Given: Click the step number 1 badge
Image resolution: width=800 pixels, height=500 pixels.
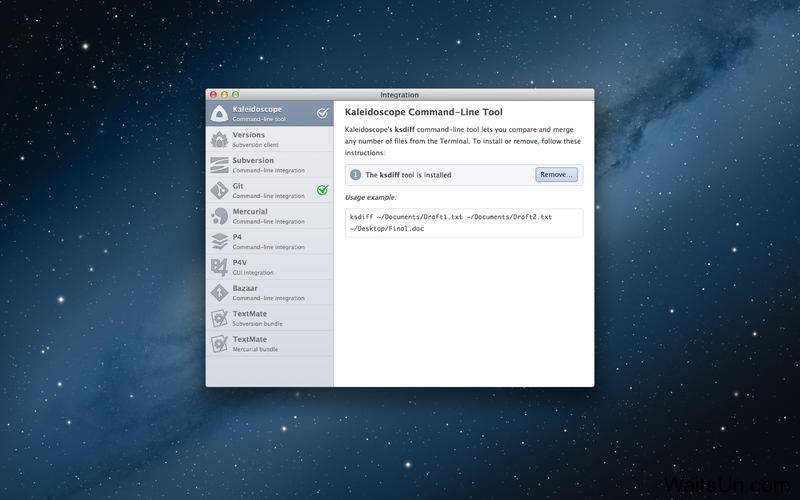Looking at the screenshot, I should (x=355, y=175).
